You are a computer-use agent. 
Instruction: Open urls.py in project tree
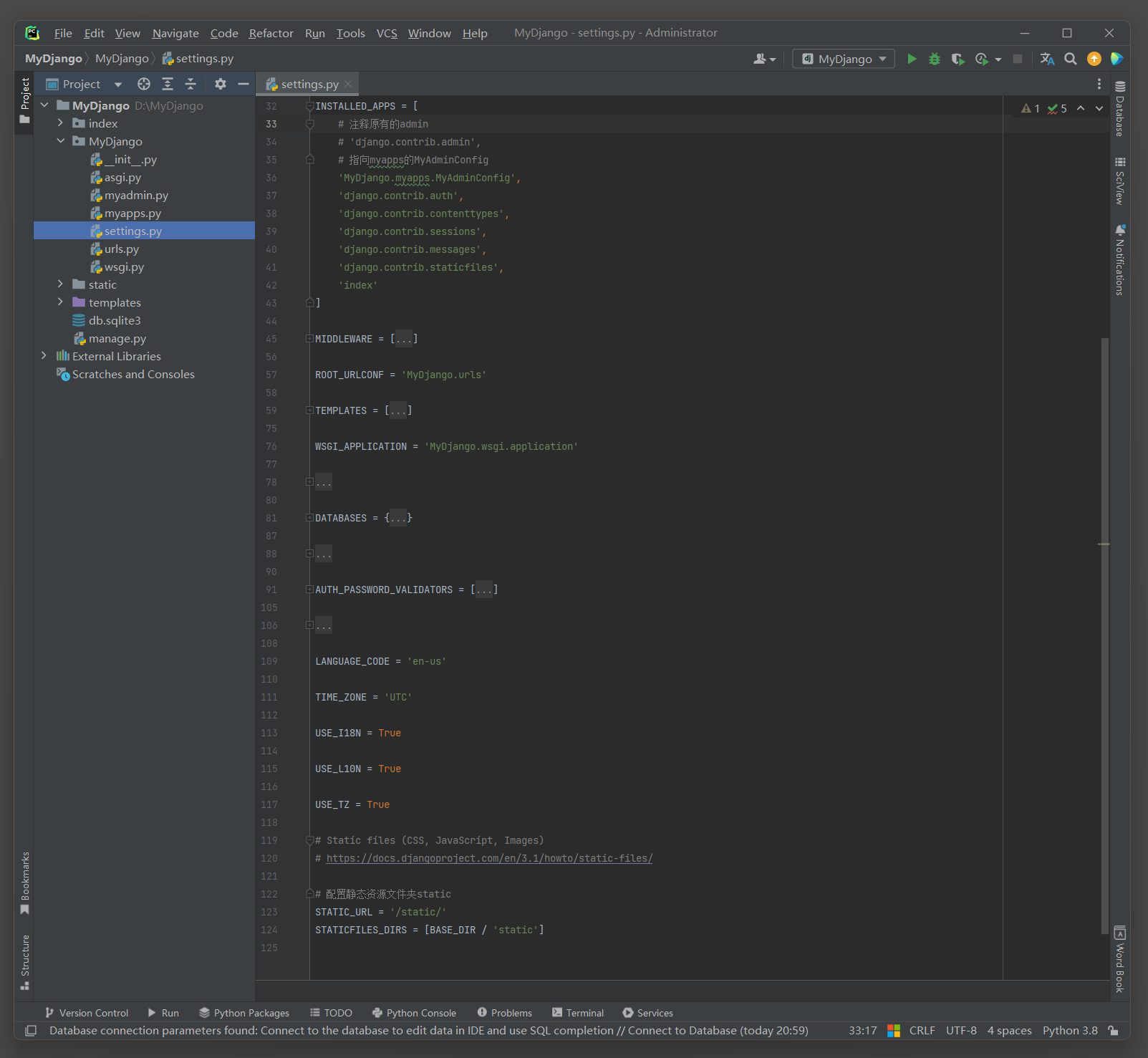pos(122,249)
